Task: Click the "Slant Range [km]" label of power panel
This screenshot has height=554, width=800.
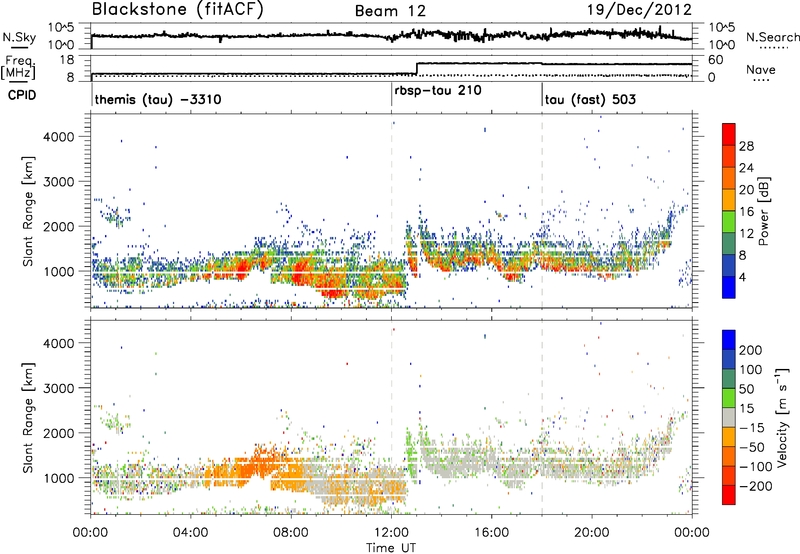Action: 28,211
